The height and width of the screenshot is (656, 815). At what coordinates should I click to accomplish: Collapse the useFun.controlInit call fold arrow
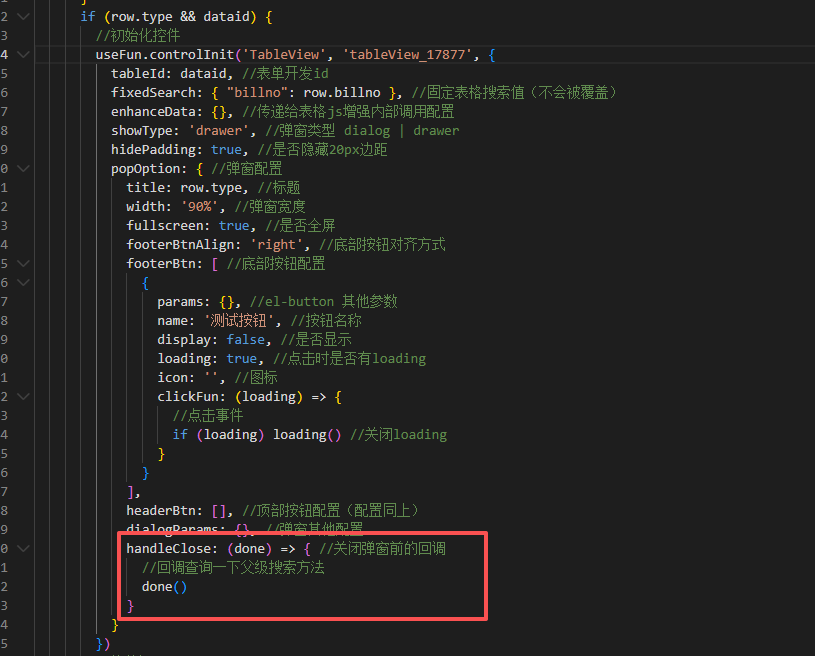tap(24, 55)
